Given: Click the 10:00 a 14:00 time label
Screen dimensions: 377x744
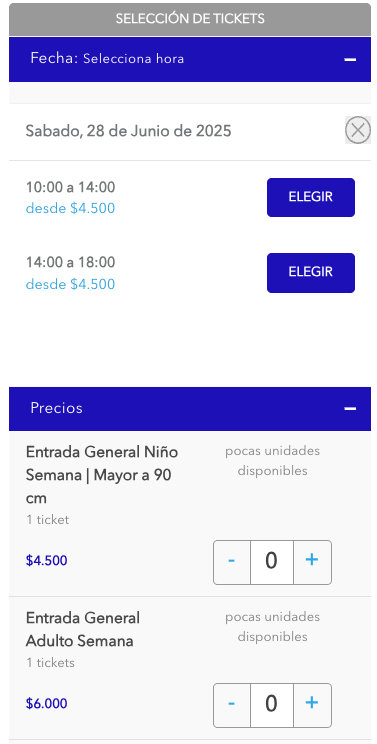Looking at the screenshot, I should [x=70, y=187].
